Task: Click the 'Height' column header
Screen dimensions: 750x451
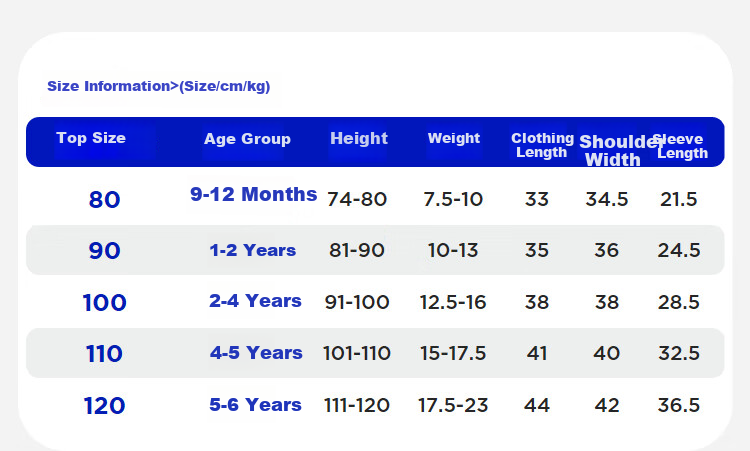Action: coord(359,138)
